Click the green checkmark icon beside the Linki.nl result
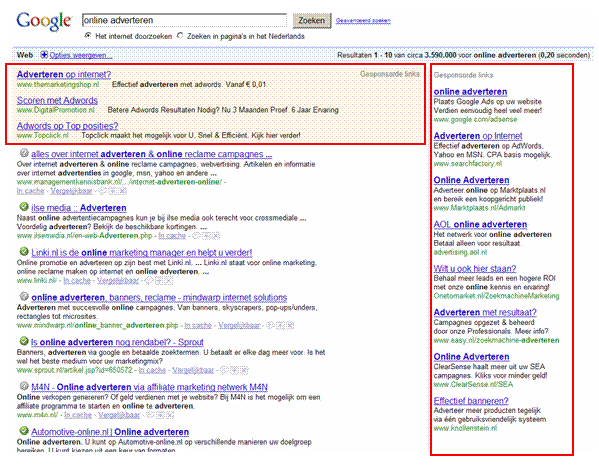This screenshot has width=599, height=473. (x=24, y=251)
